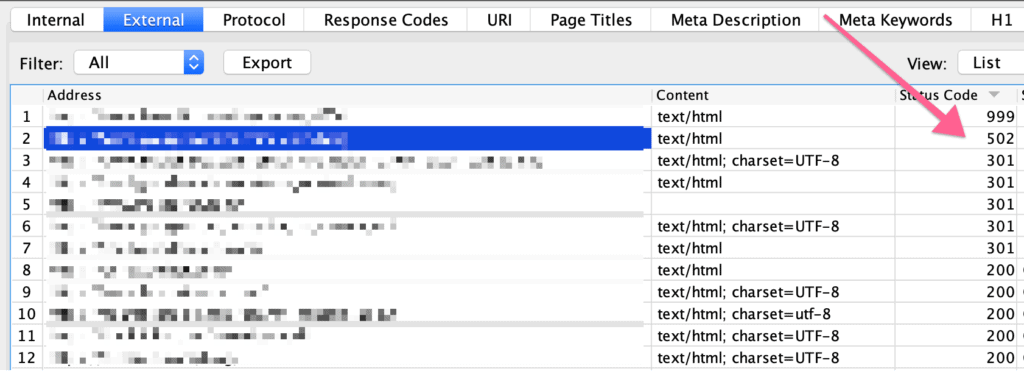Click the Export button

pyautogui.click(x=267, y=63)
